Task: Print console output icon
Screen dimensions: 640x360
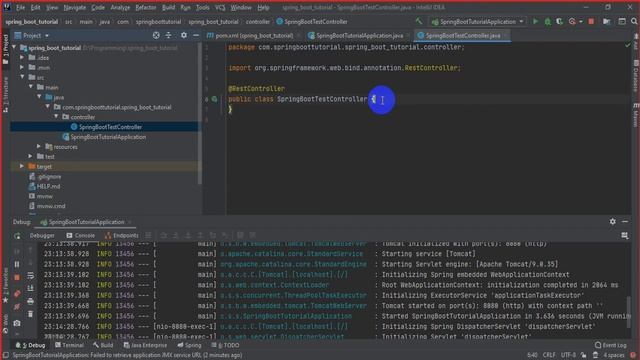Action: pos(31,301)
